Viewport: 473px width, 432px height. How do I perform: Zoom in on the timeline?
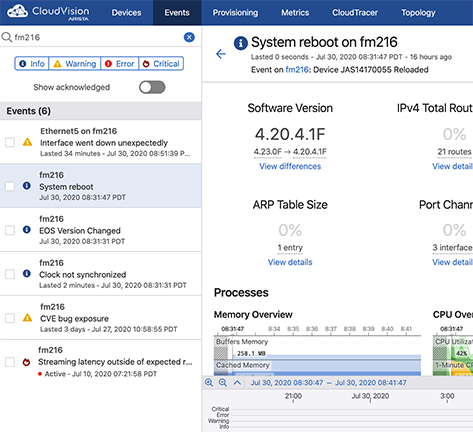point(209,382)
